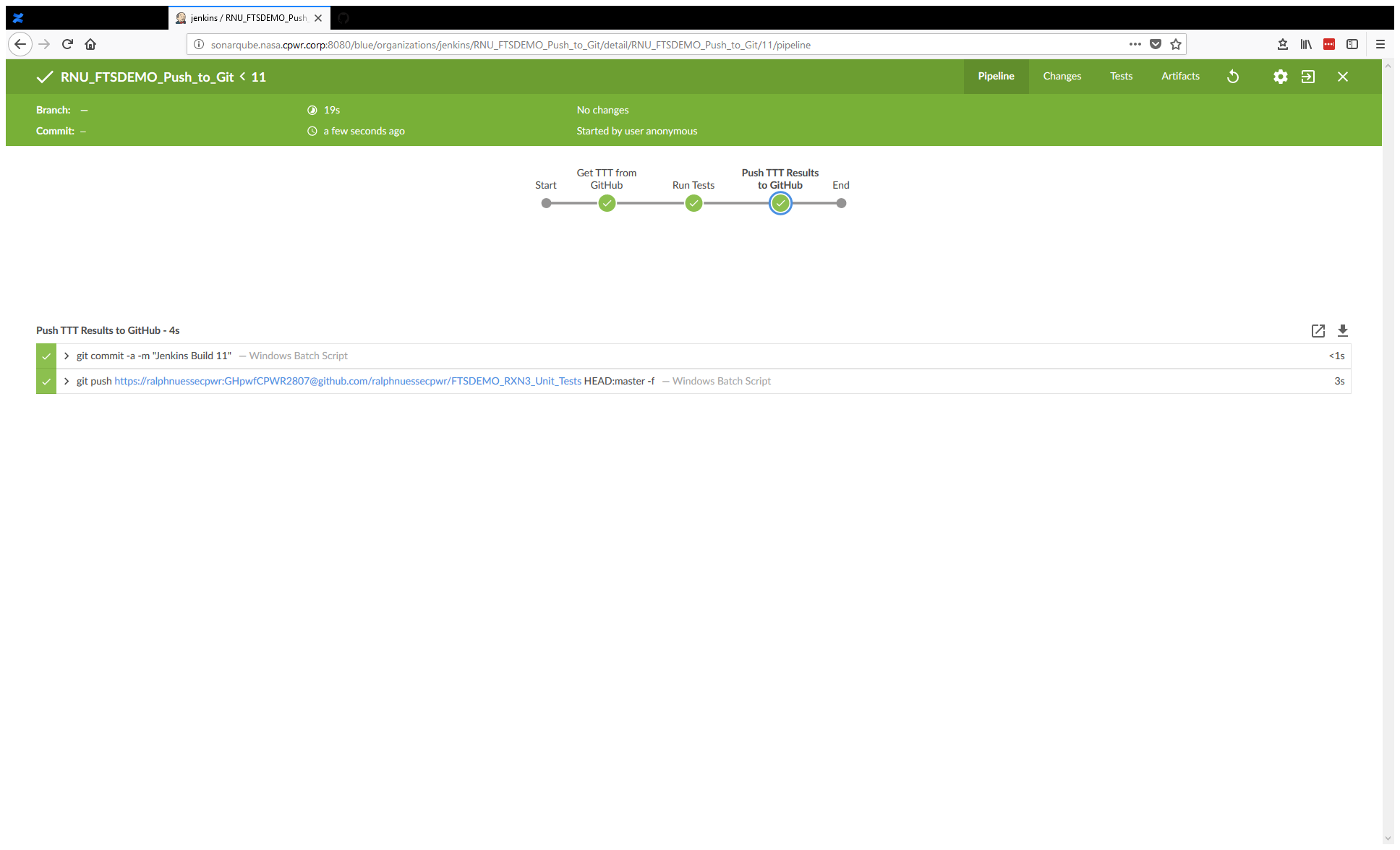Screen dimensions: 1400x850
Task: Reload the page in the browser toolbar
Action: [x=67, y=44]
